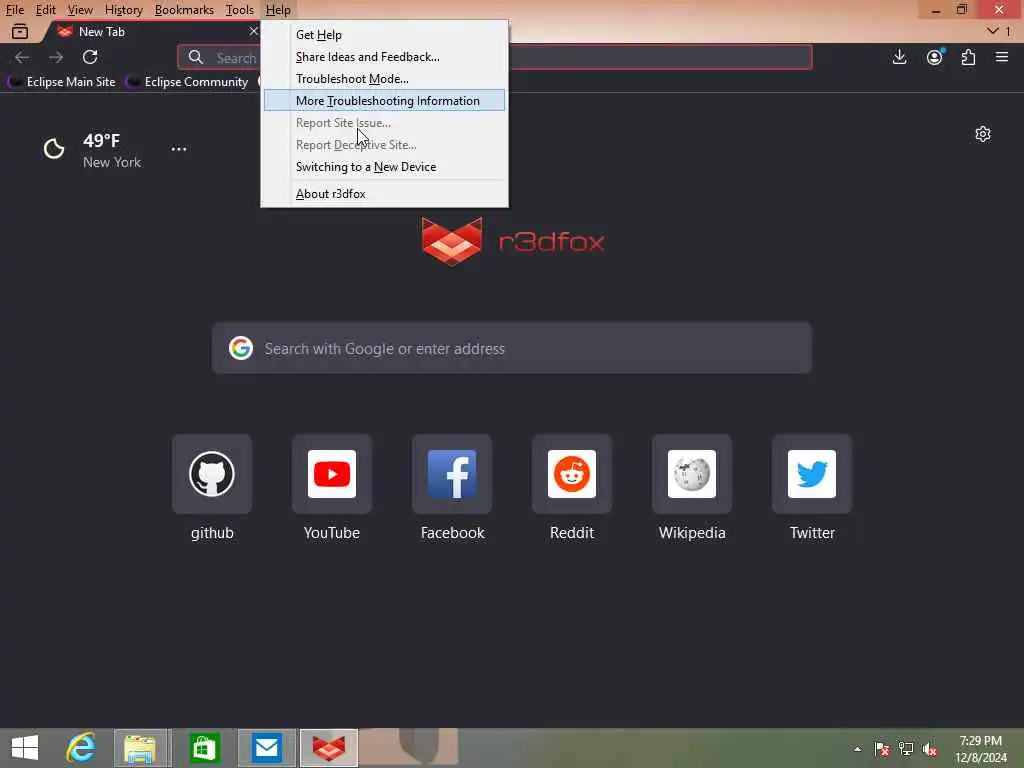This screenshot has height=768, width=1024.
Task: Click the network tray icon
Action: (906, 749)
